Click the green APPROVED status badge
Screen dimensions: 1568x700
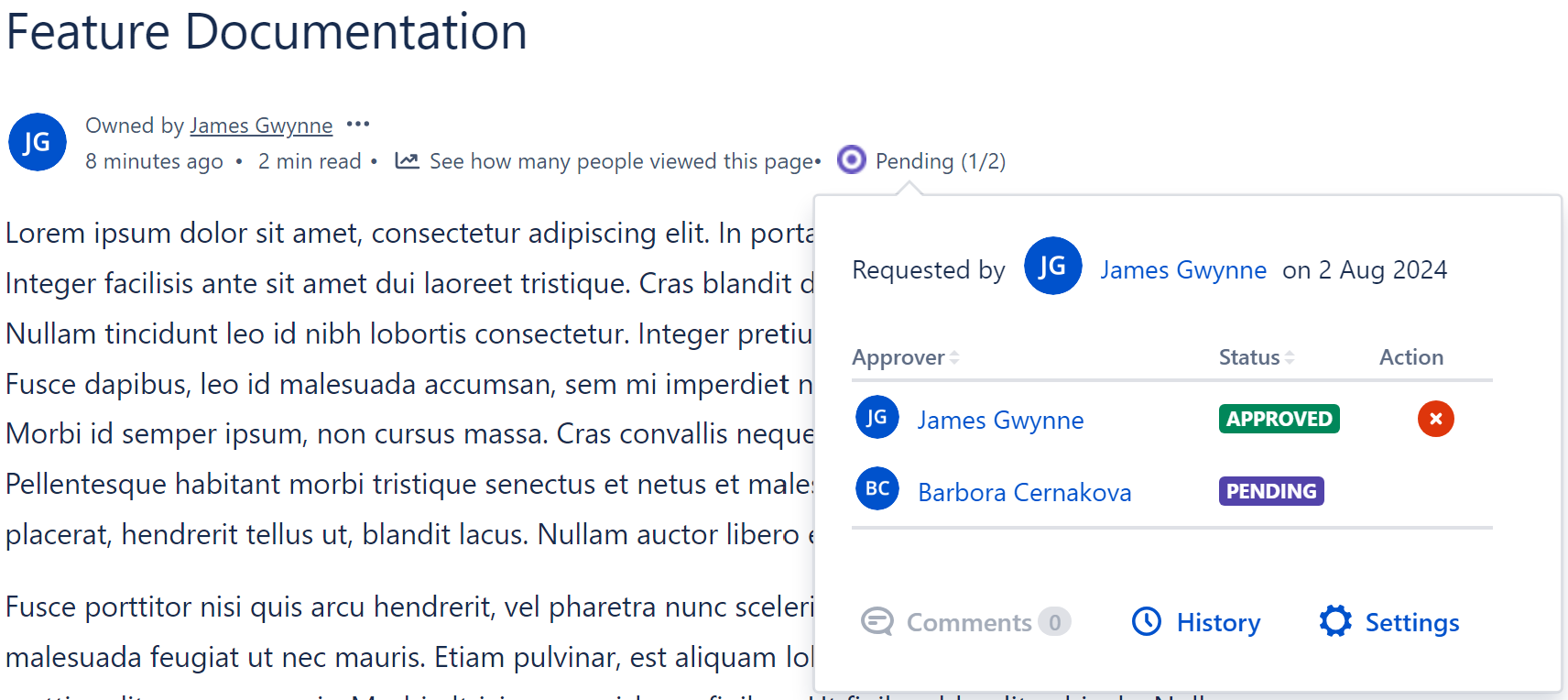(1279, 419)
